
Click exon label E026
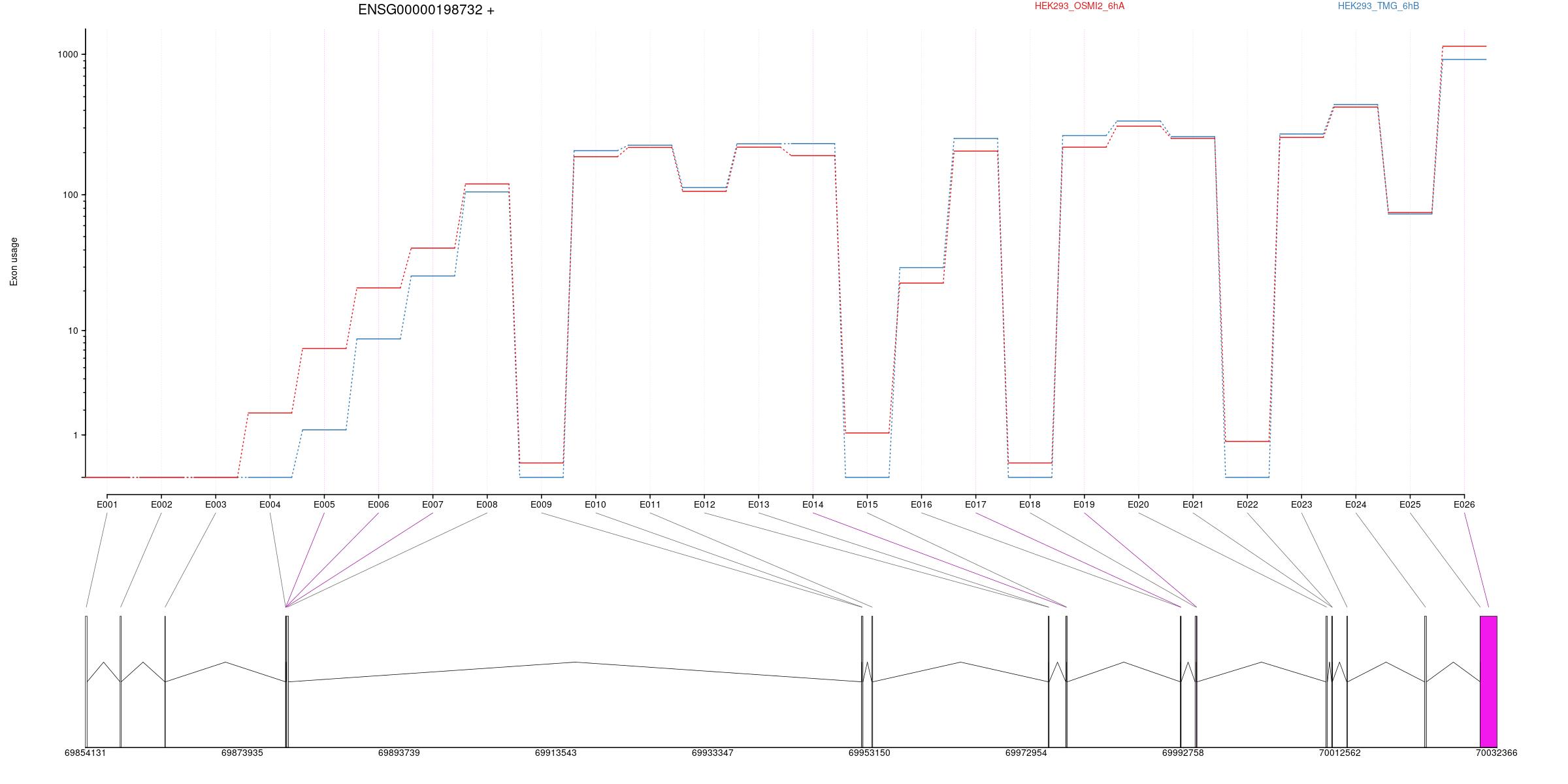1464,504
